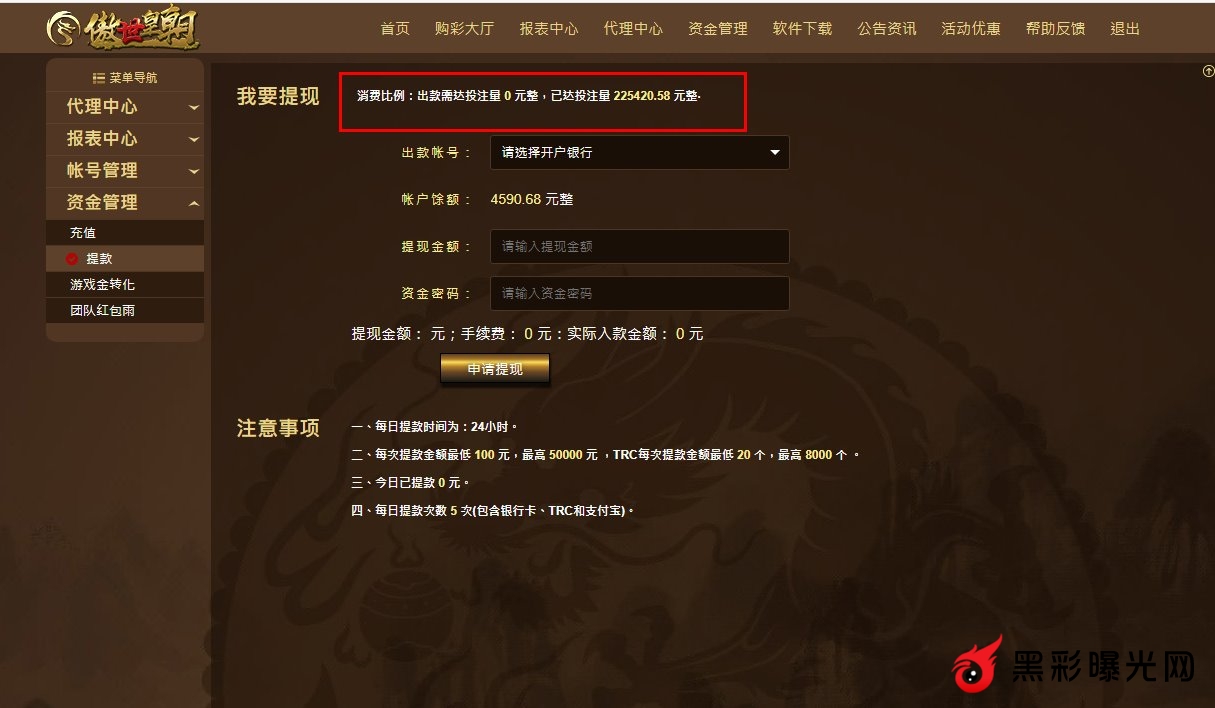Open 购彩大厅 in top navigation
This screenshot has height=708, width=1215.
click(x=464, y=29)
